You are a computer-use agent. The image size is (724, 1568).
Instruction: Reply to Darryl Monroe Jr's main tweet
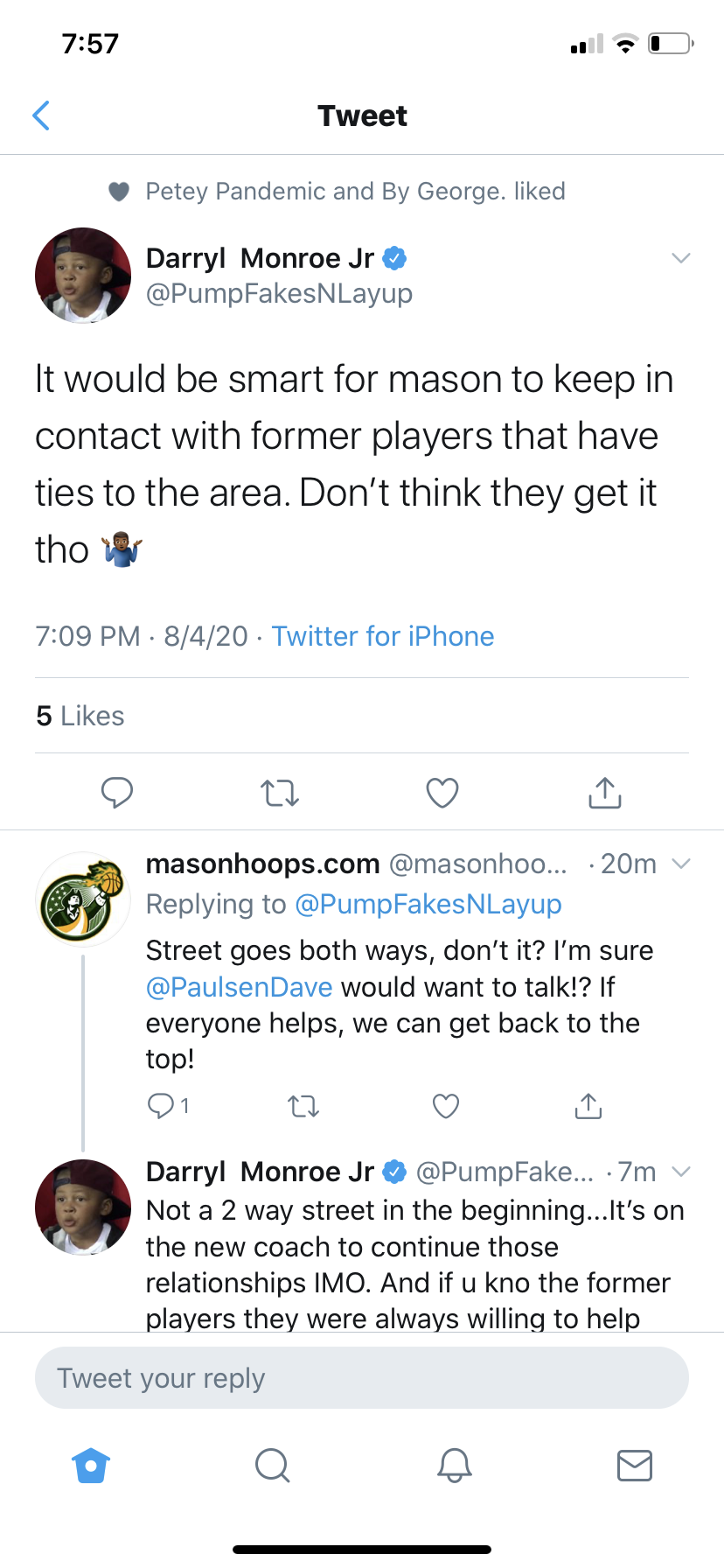[x=117, y=792]
